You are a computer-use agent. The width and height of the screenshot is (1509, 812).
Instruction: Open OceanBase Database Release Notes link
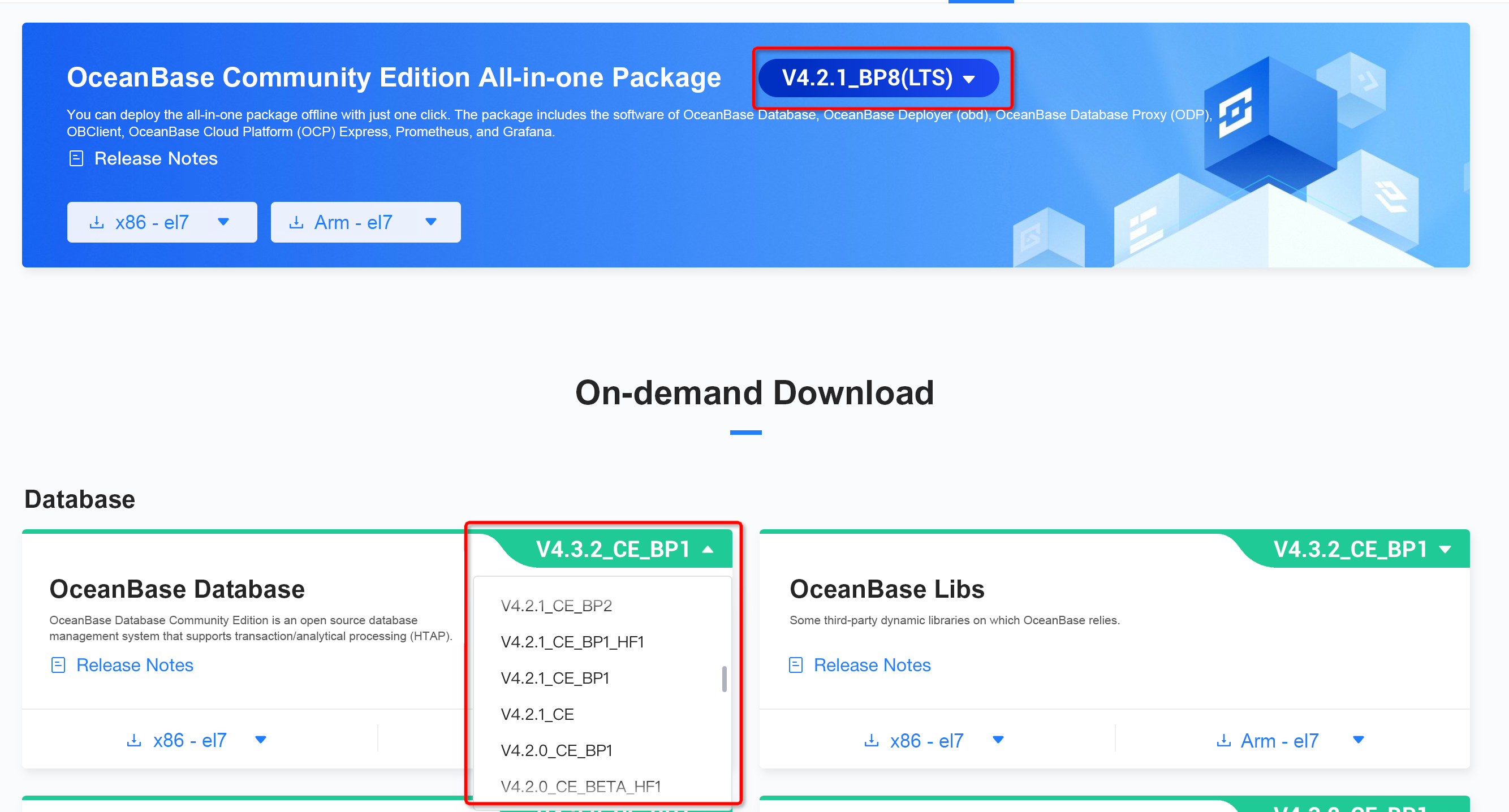pyautogui.click(x=135, y=666)
